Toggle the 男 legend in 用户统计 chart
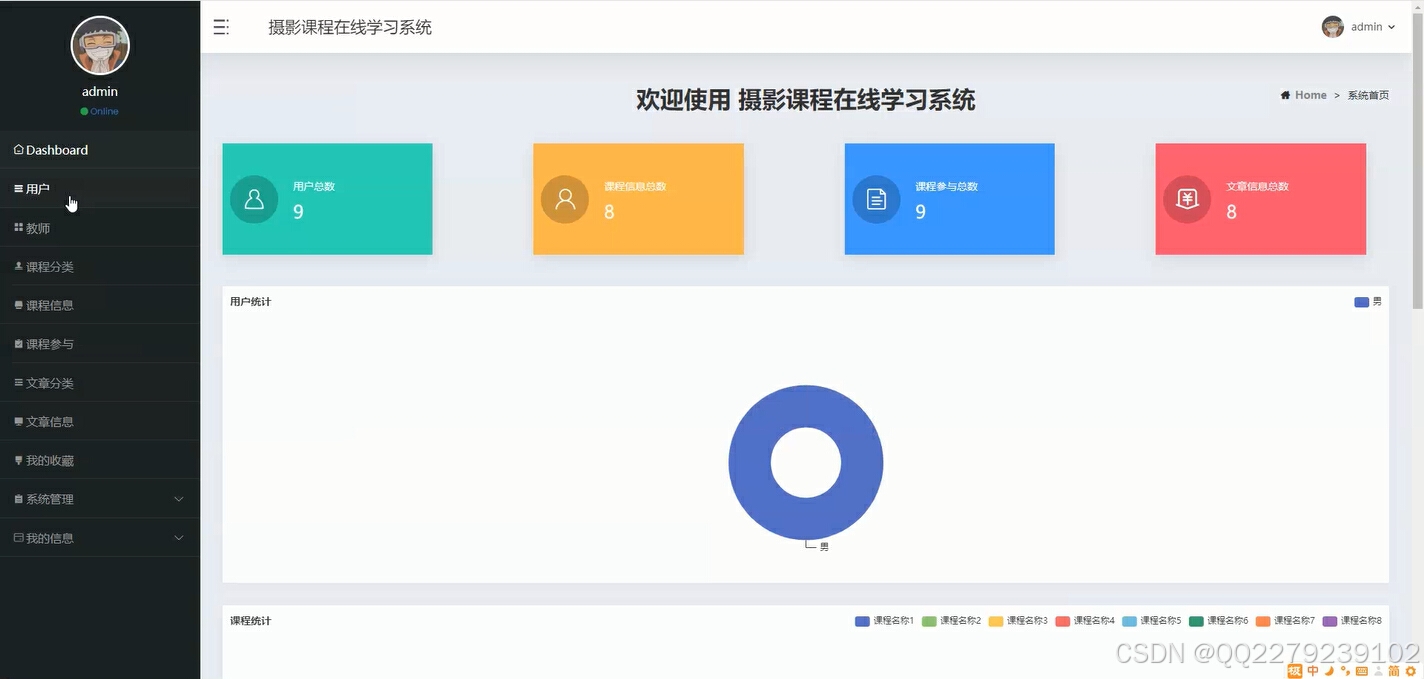This screenshot has width=1424, height=679. tap(1368, 301)
